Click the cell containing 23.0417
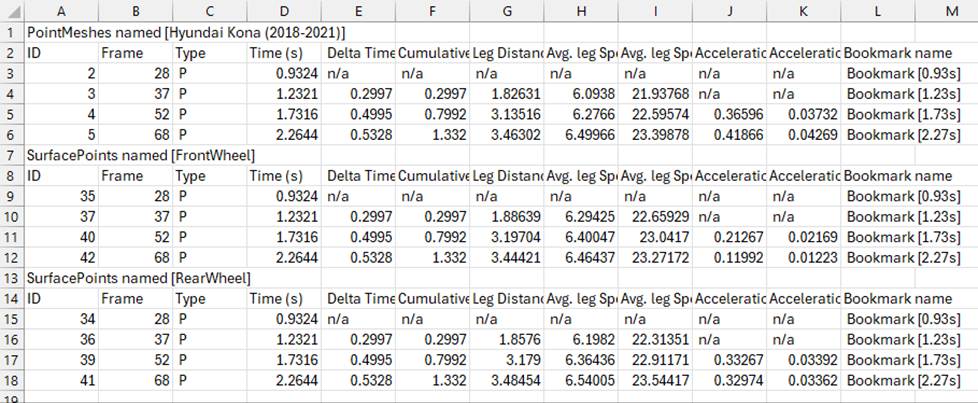This screenshot has height=403, width=978. (655, 237)
